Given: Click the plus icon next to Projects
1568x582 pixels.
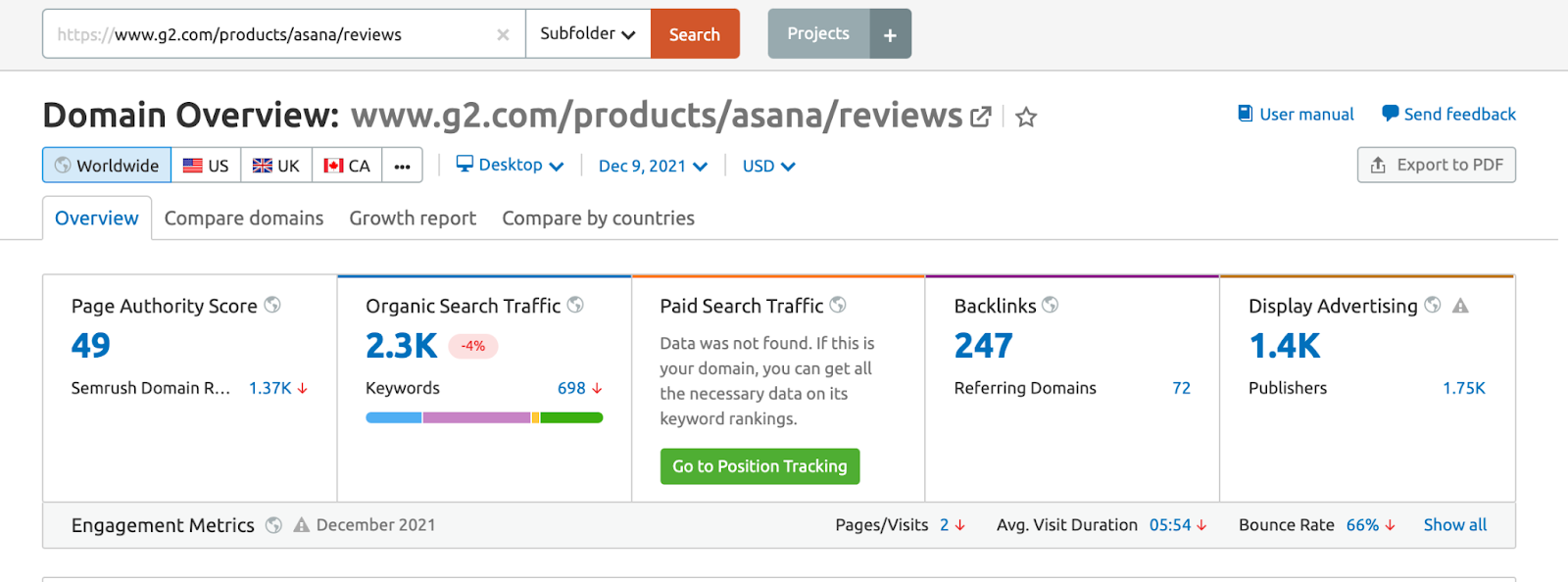Looking at the screenshot, I should coord(890,34).
